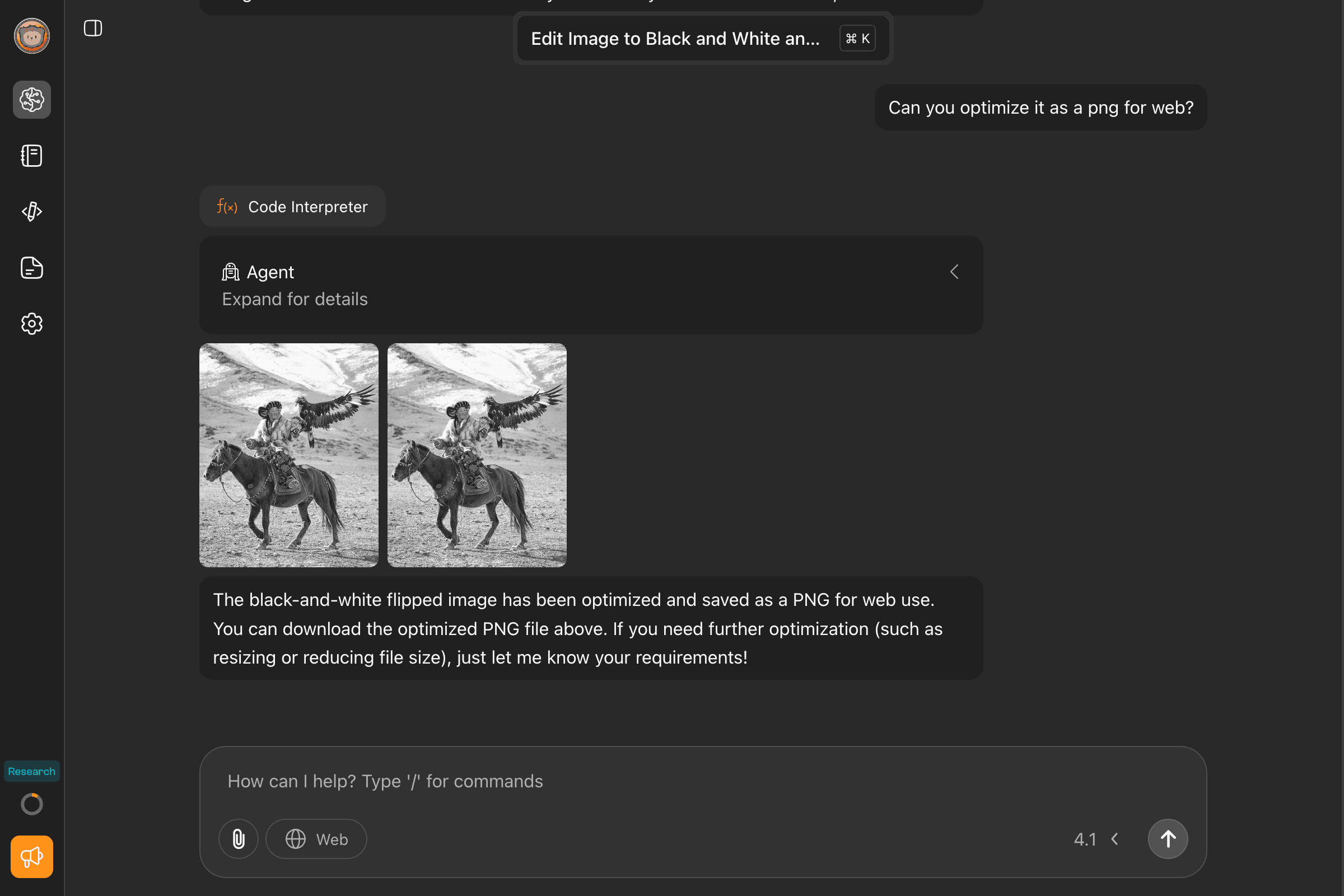The image size is (1344, 896).
Task: Open the code editor pen icon
Action: click(x=32, y=212)
